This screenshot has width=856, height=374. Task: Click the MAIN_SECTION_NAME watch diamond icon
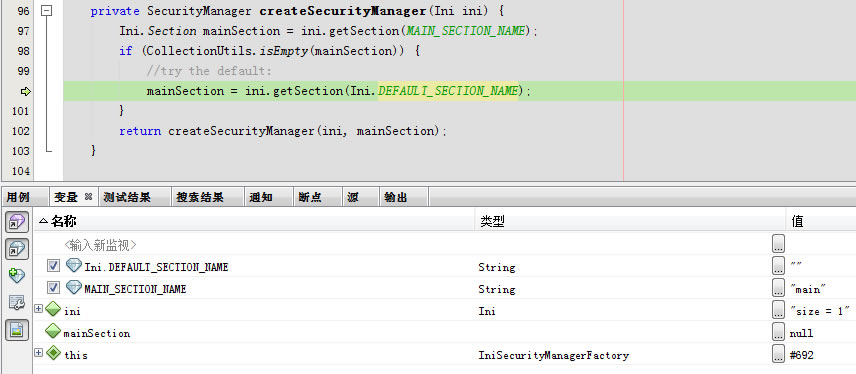coord(74,287)
